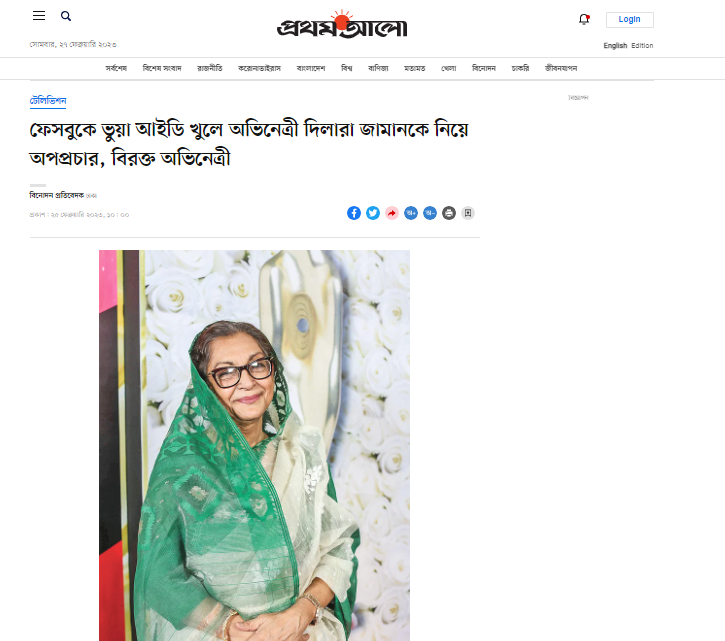Open the সর্বশেষ menu section
The height and width of the screenshot is (641, 725).
click(x=116, y=68)
